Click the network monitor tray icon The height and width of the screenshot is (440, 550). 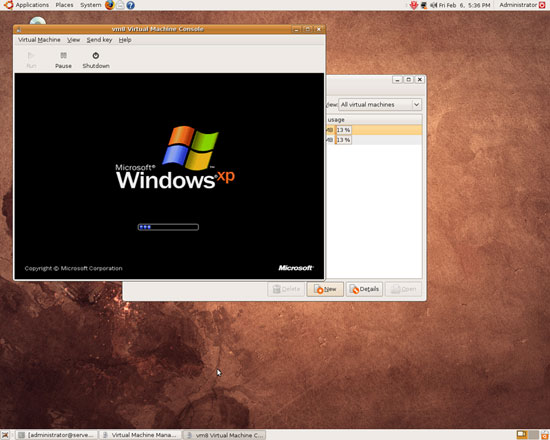(424, 5)
